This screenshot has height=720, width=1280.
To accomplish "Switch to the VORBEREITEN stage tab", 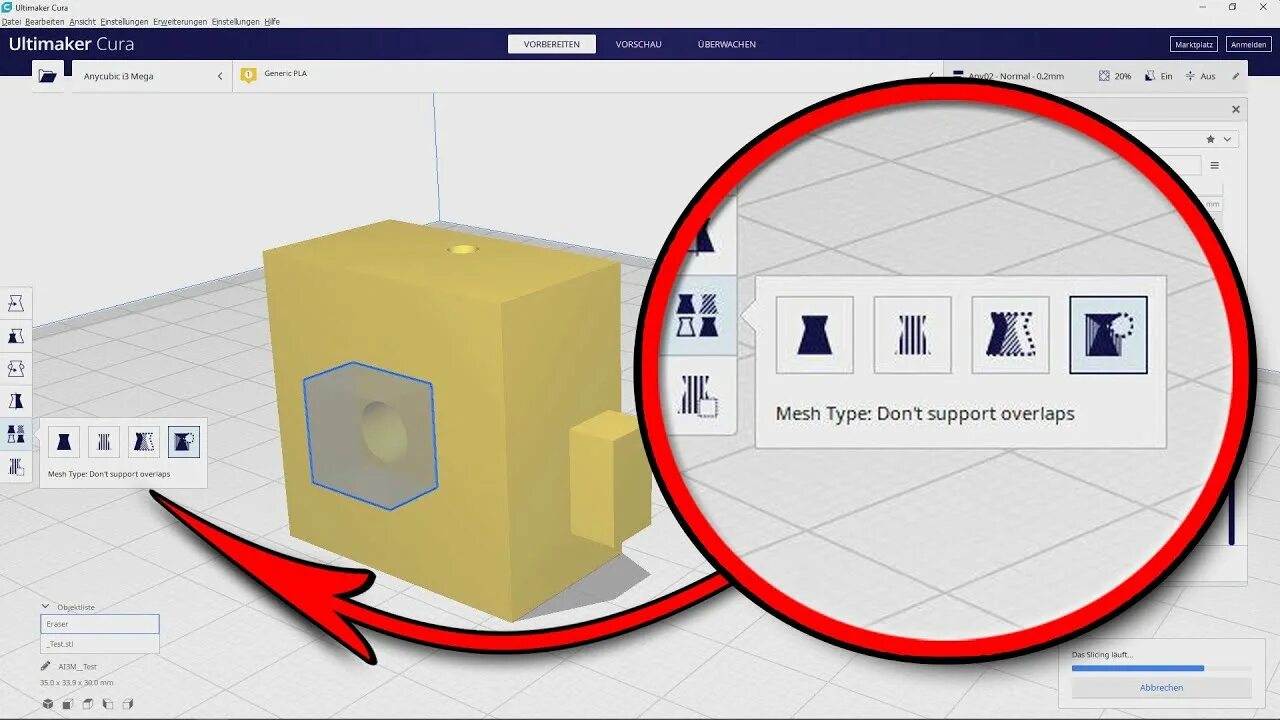I will click(551, 44).
